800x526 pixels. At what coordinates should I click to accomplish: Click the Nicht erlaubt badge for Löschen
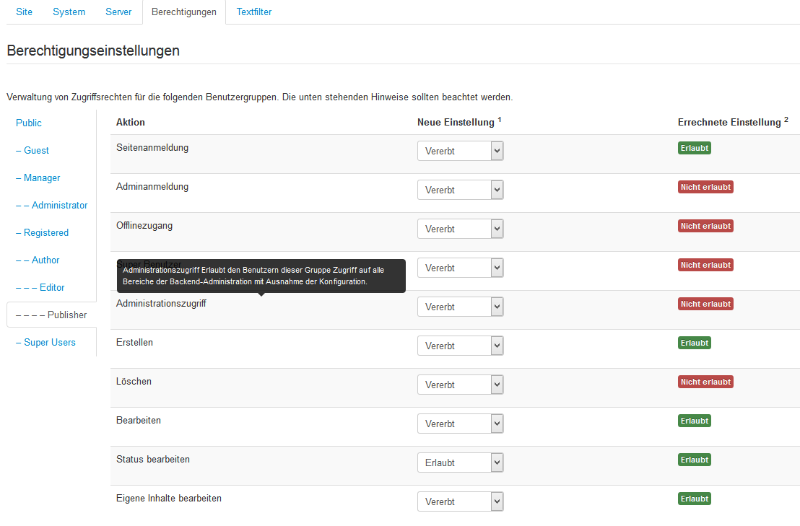click(x=706, y=382)
